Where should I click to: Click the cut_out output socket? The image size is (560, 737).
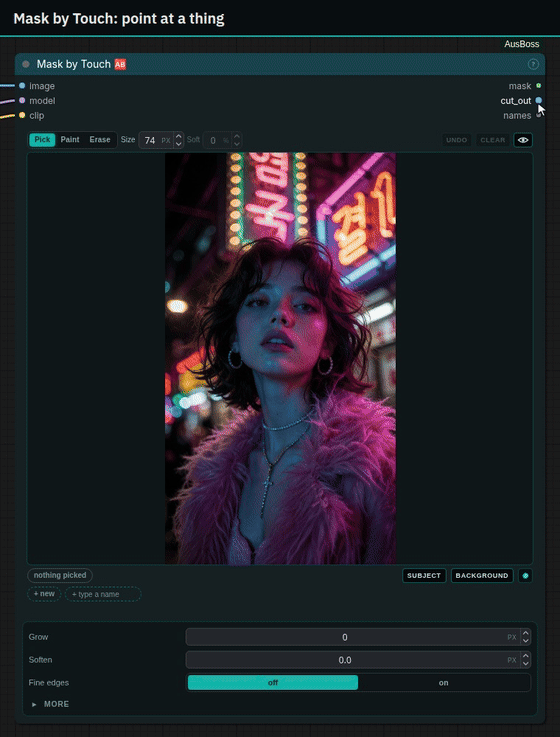pyautogui.click(x=538, y=100)
